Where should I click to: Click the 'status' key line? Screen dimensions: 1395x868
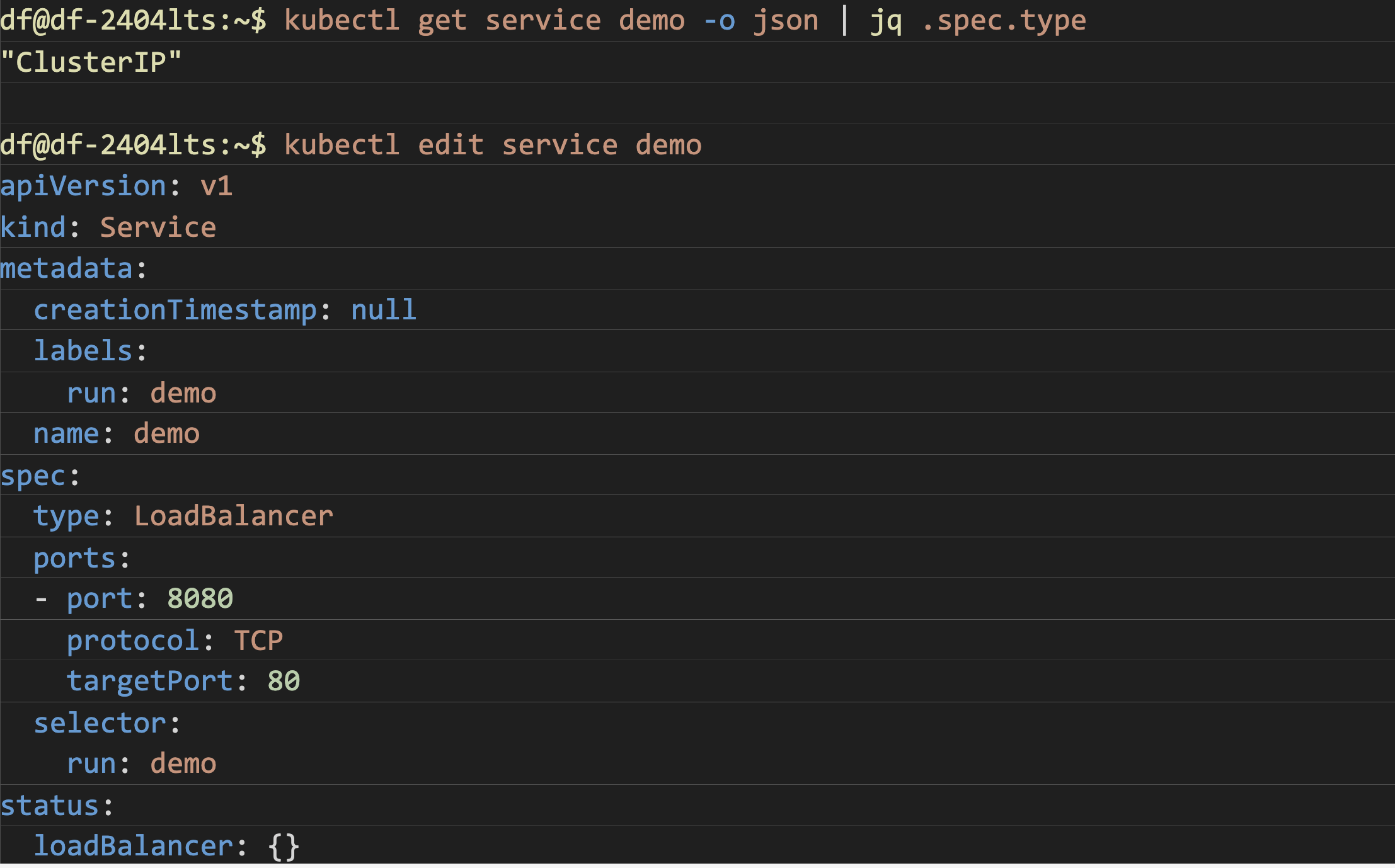pyautogui.click(x=50, y=806)
